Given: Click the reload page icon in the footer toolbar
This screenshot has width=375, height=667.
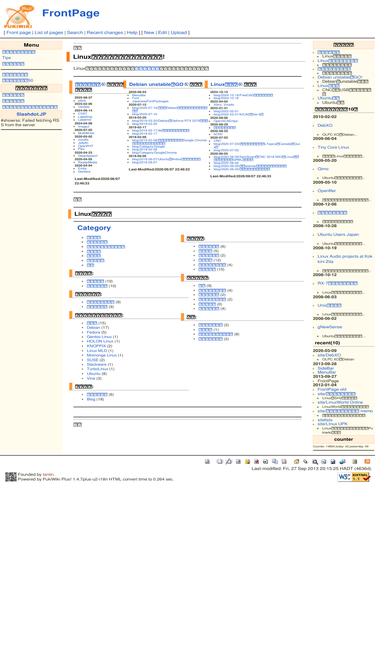Looking at the screenshot, I should (x=207, y=462).
